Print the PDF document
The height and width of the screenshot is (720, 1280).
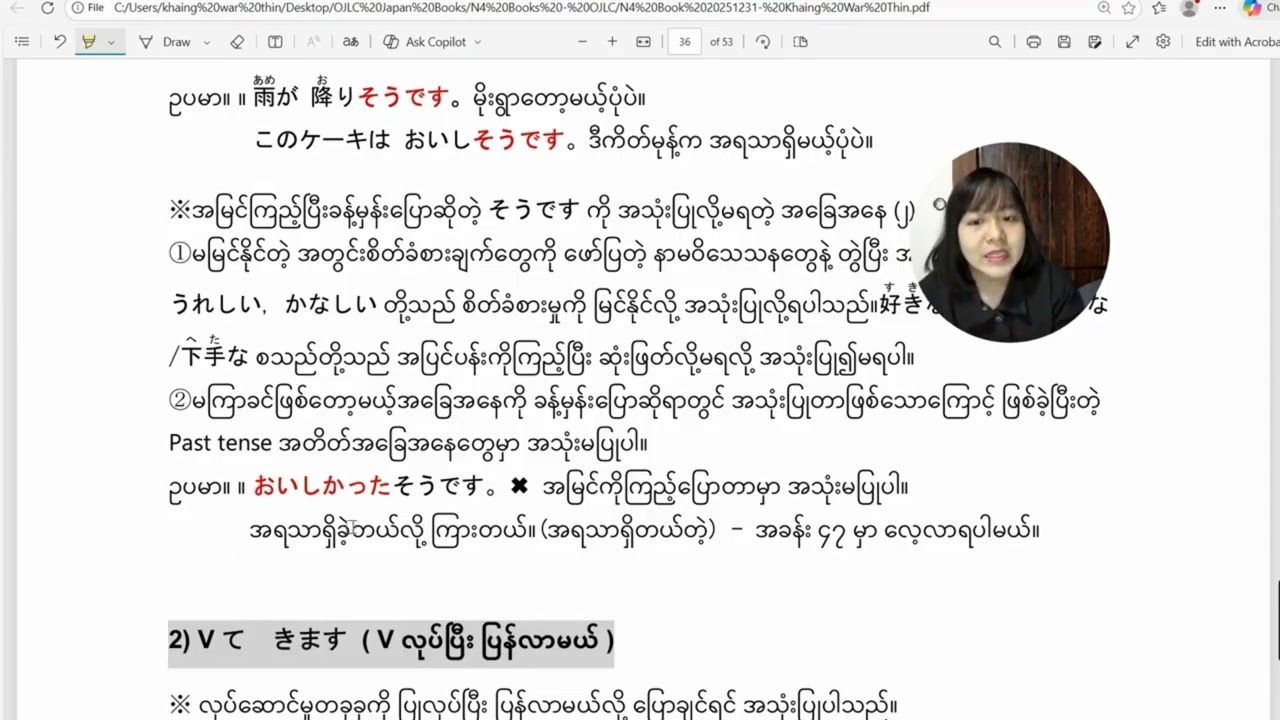point(1034,42)
